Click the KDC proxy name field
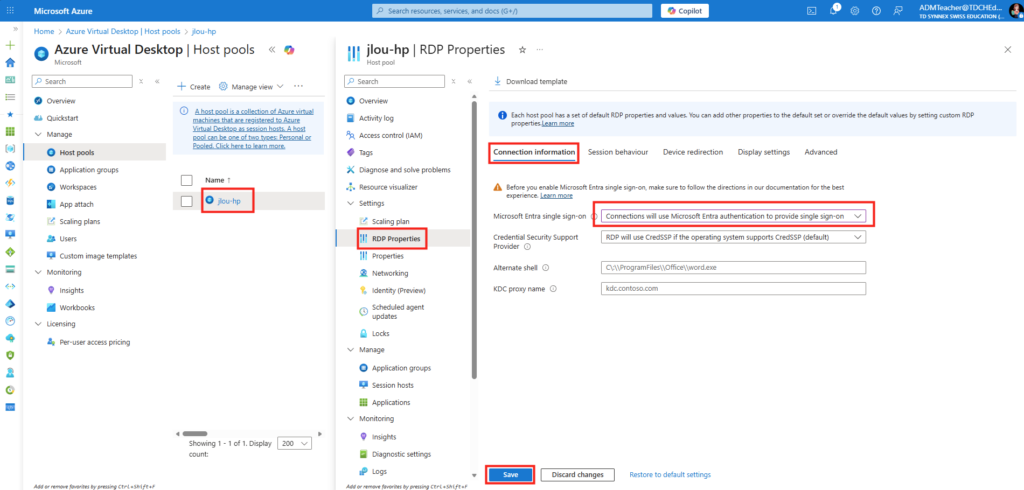Image resolution: width=1024 pixels, height=490 pixels. [x=733, y=288]
